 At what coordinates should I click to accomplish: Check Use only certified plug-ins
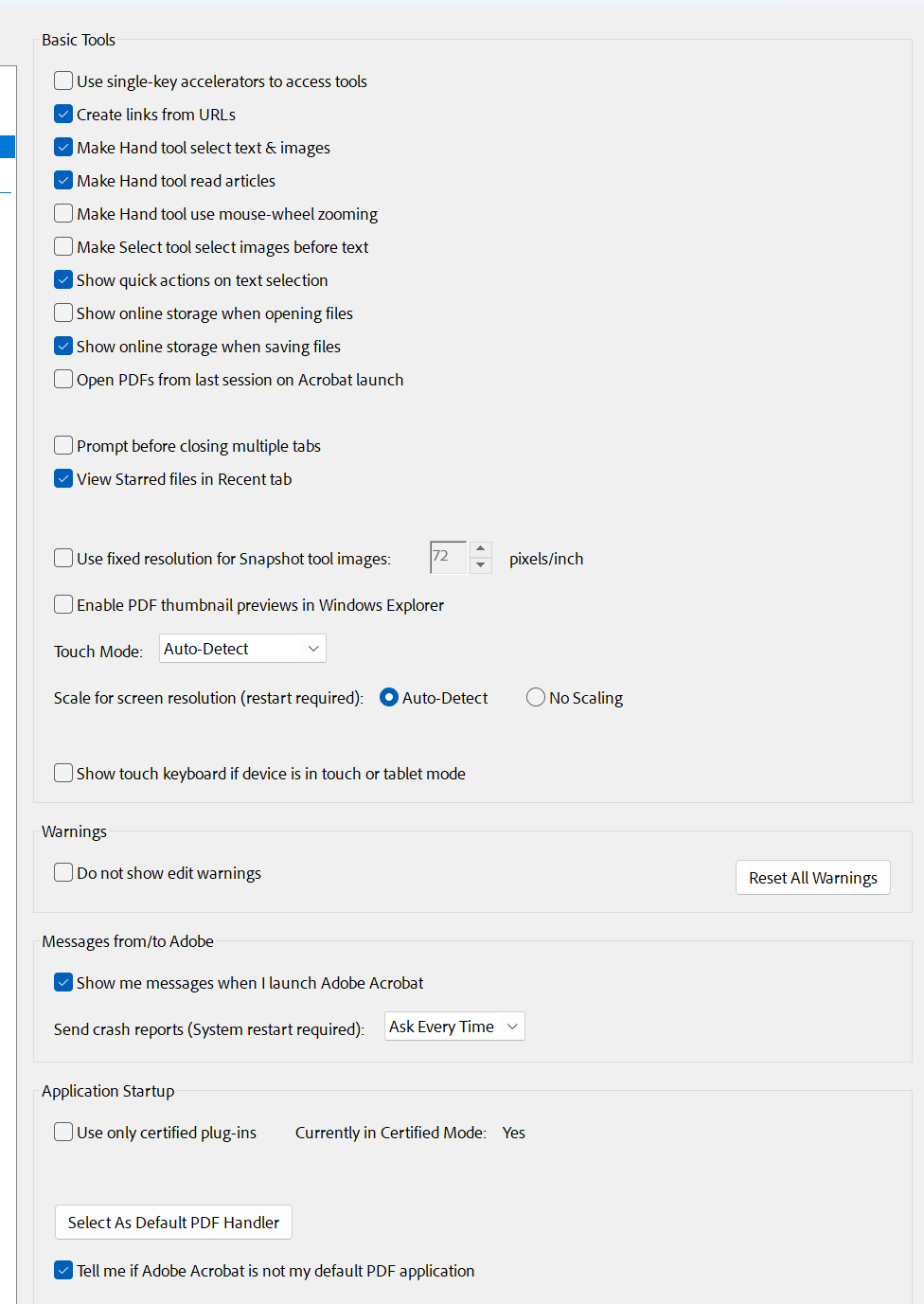[63, 1132]
